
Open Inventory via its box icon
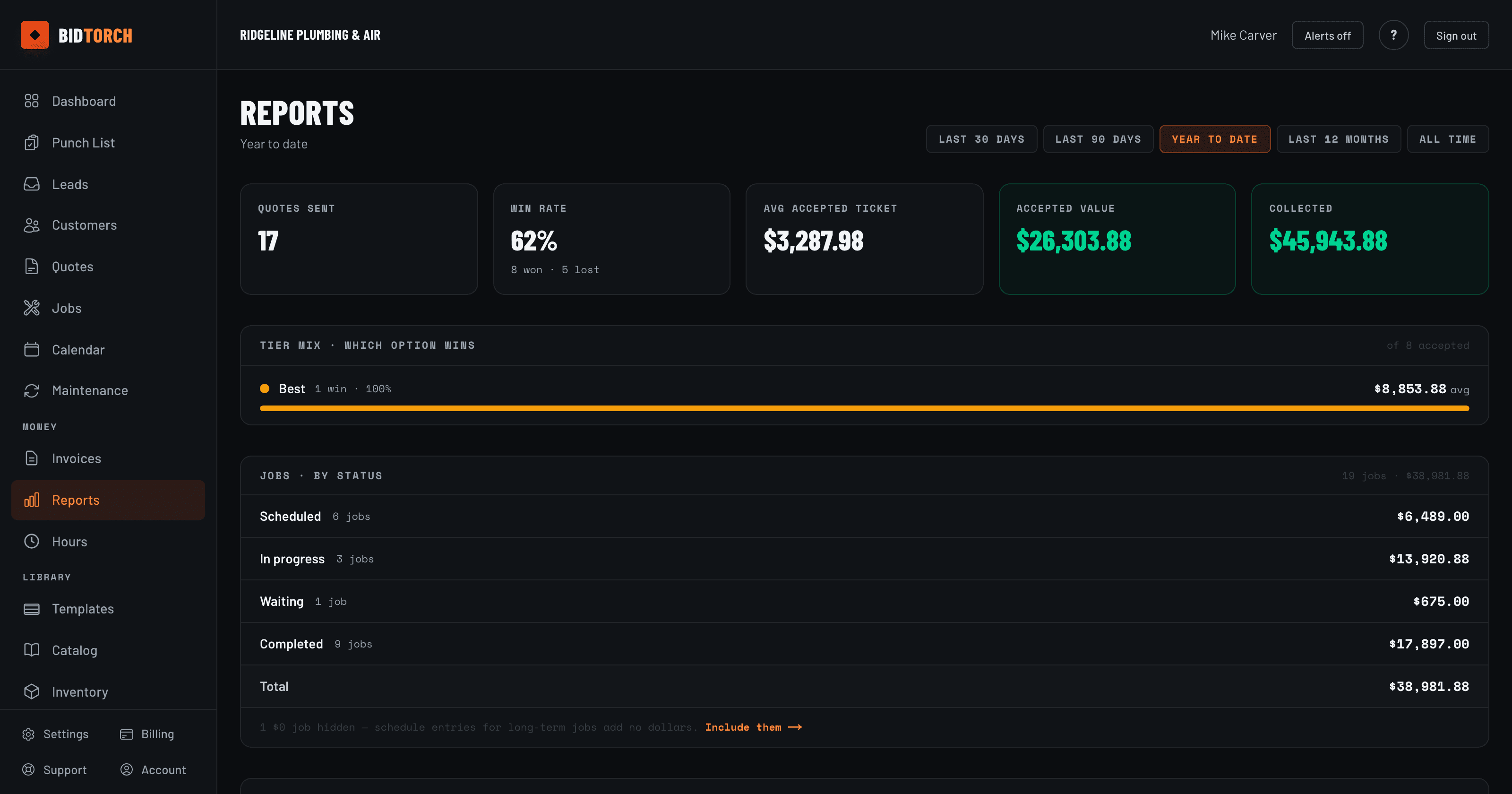(x=32, y=692)
